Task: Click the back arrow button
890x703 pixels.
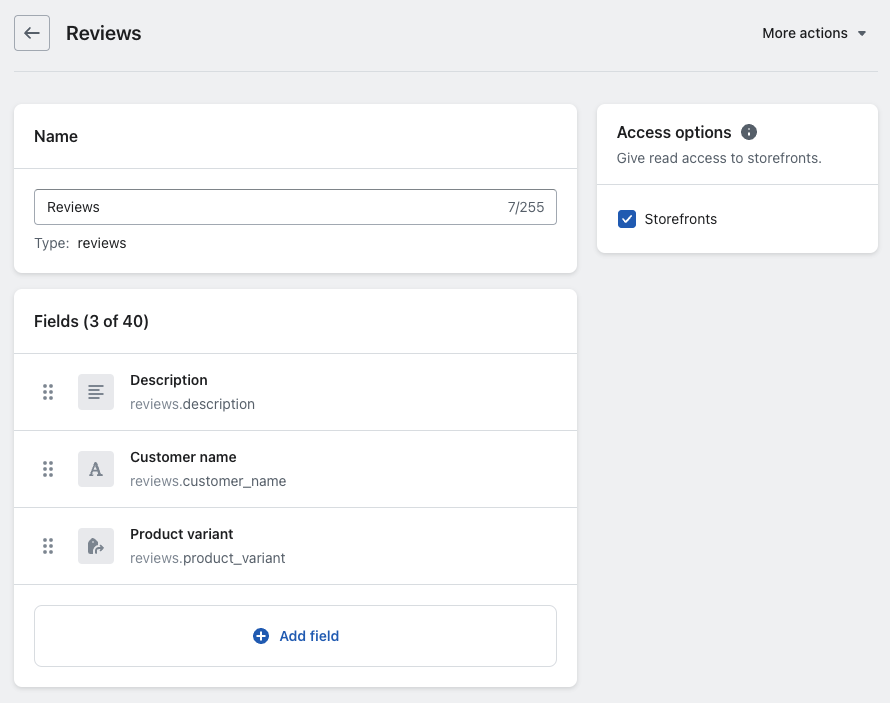Action: point(32,33)
